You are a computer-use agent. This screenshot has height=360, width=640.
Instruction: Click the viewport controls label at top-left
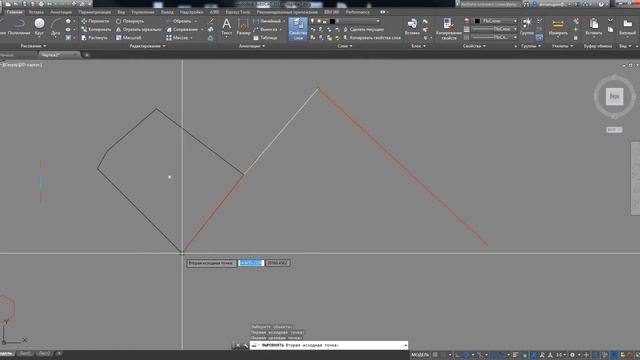click(x=22, y=65)
